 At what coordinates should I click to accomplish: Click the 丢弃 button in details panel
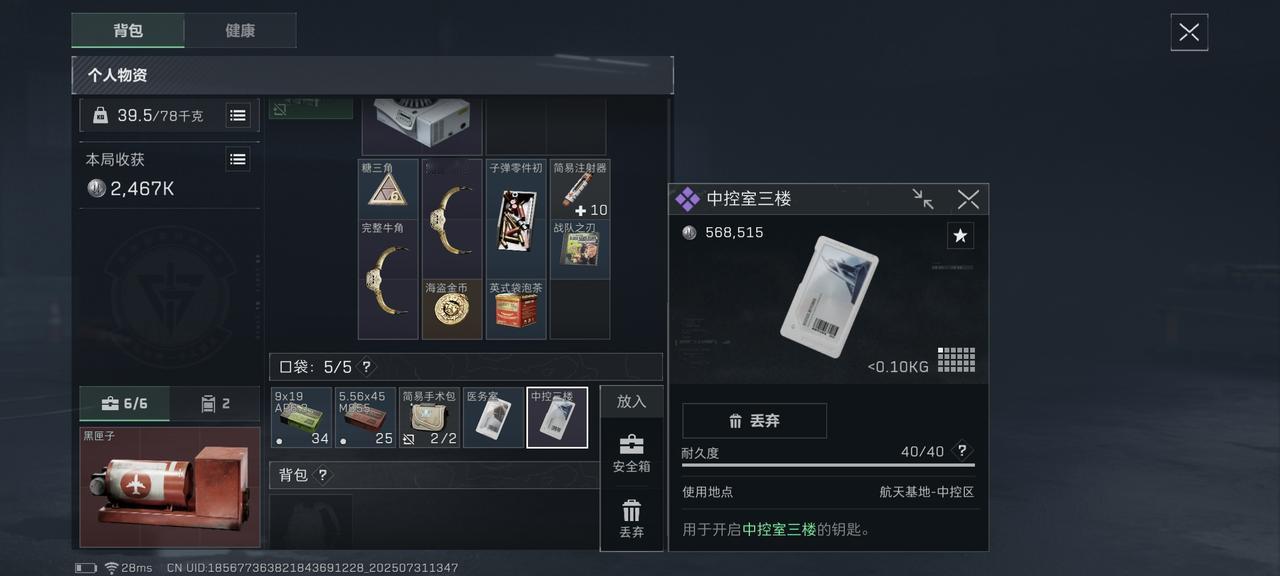(754, 421)
